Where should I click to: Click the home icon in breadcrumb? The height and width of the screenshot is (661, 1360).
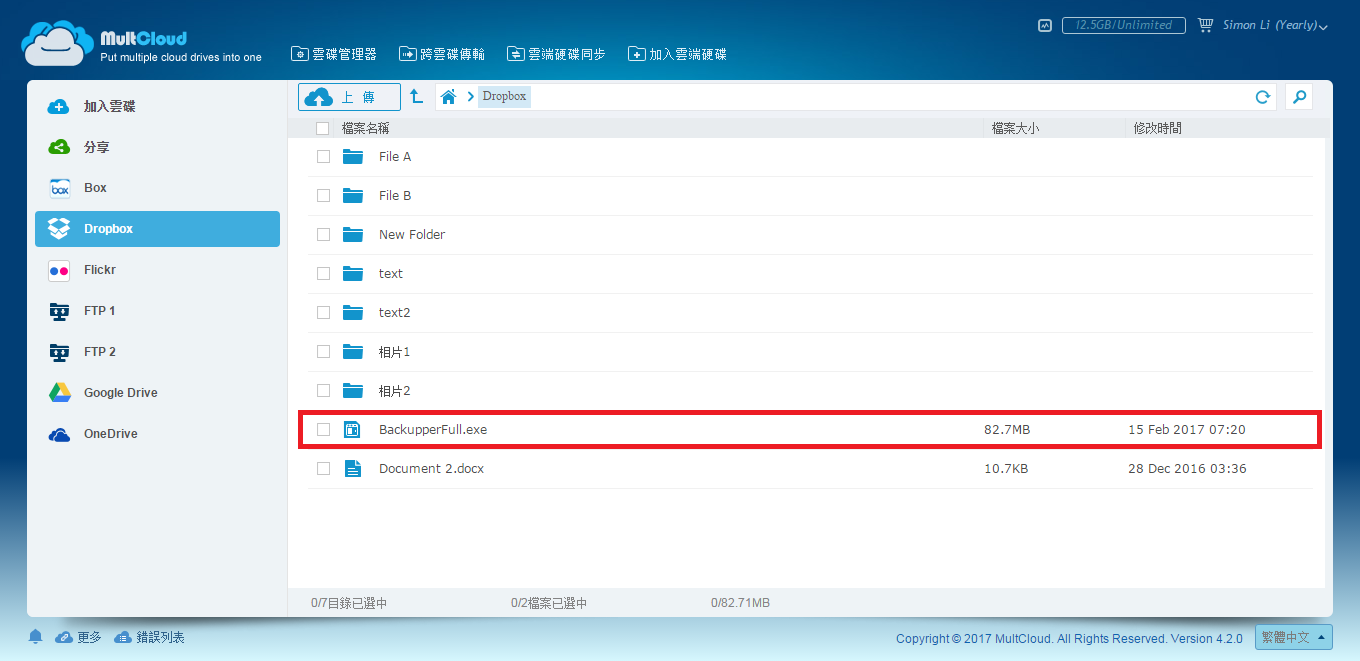click(x=449, y=97)
